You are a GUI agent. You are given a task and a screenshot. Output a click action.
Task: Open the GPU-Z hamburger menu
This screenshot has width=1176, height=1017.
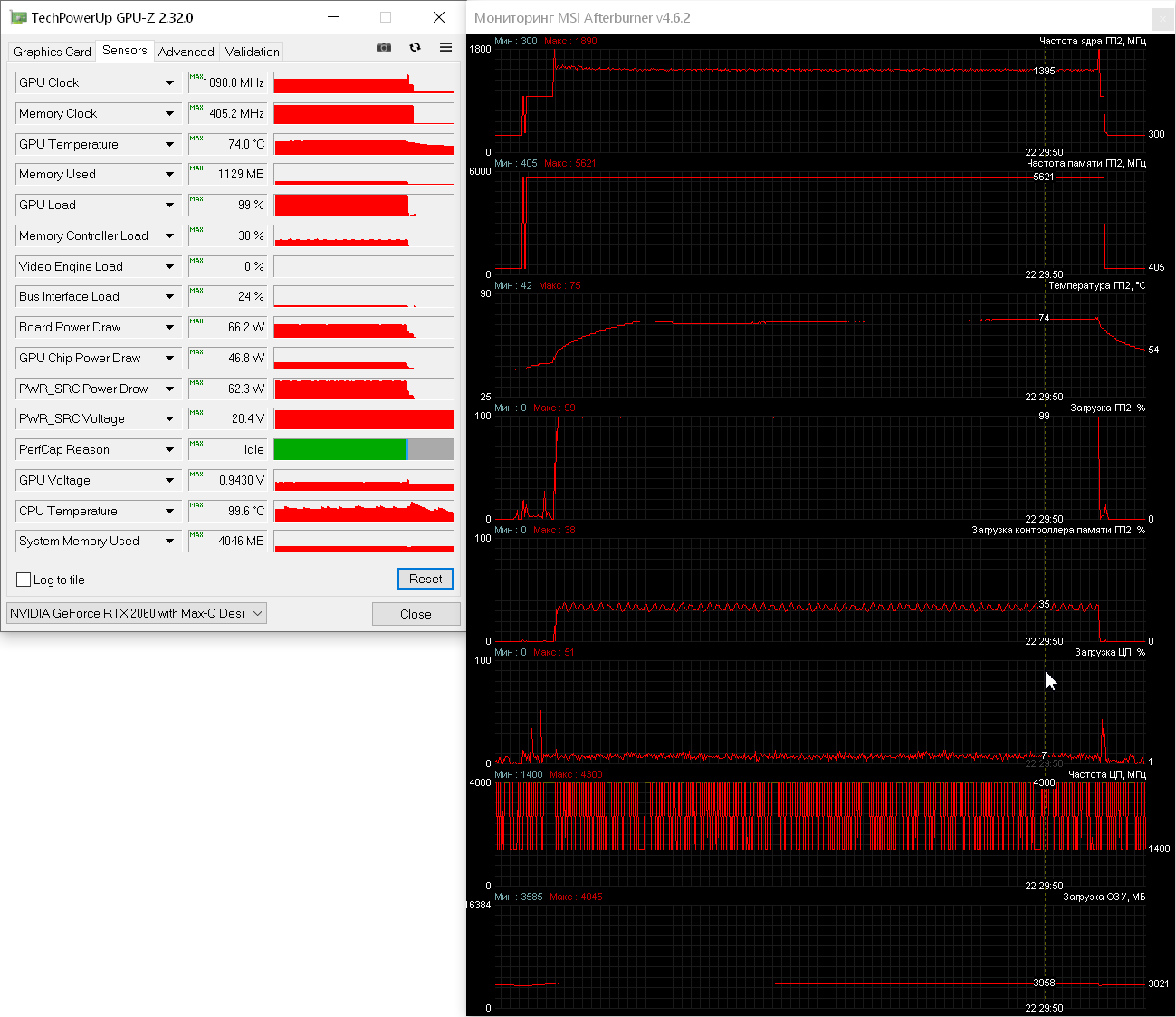pos(445,47)
